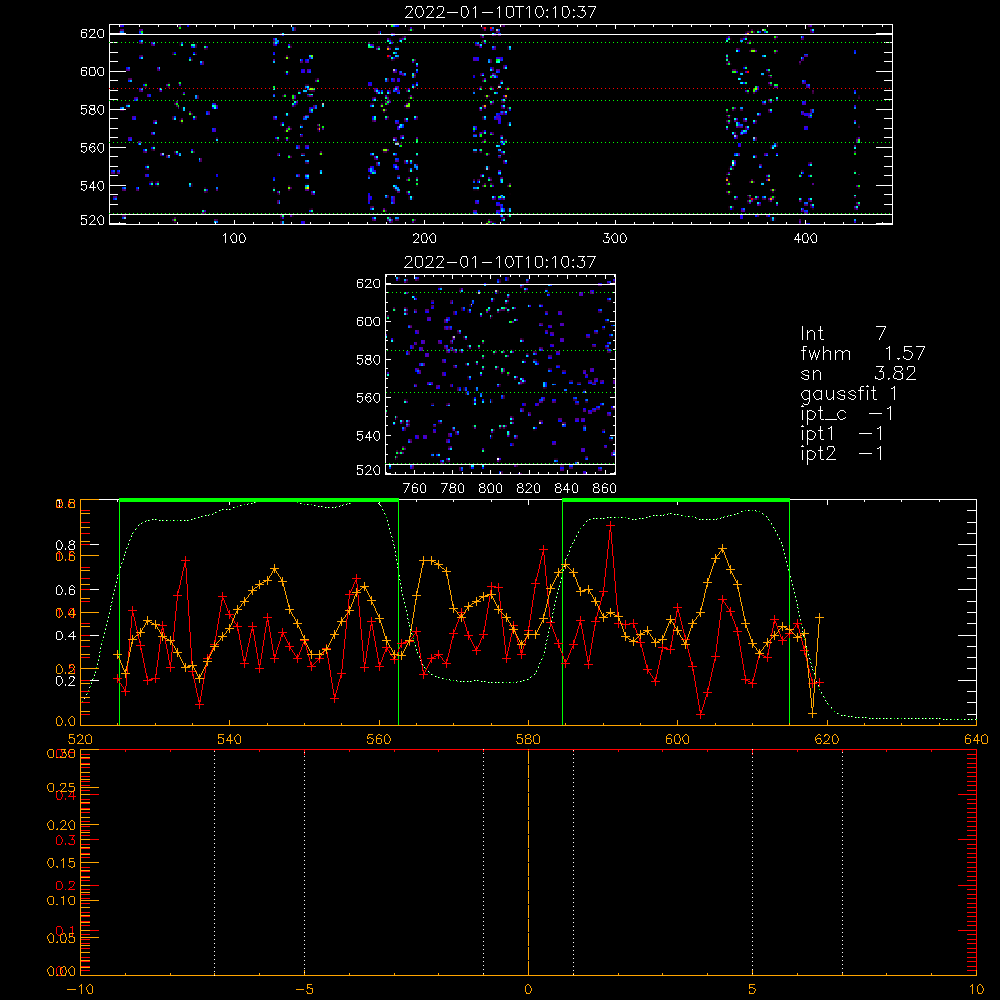This screenshot has height=1000, width=1000.
Task: Select the 'Int 7' annotation line
Action: coord(843,334)
